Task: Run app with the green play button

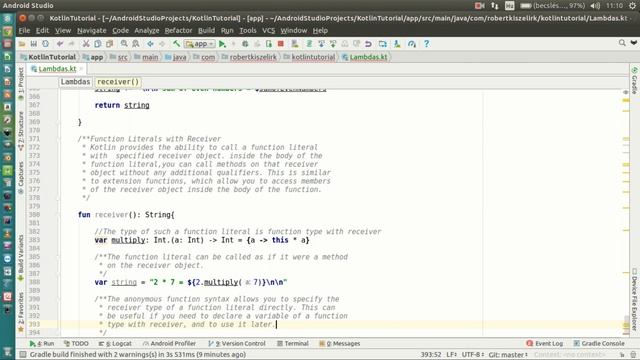Action: click(222, 44)
